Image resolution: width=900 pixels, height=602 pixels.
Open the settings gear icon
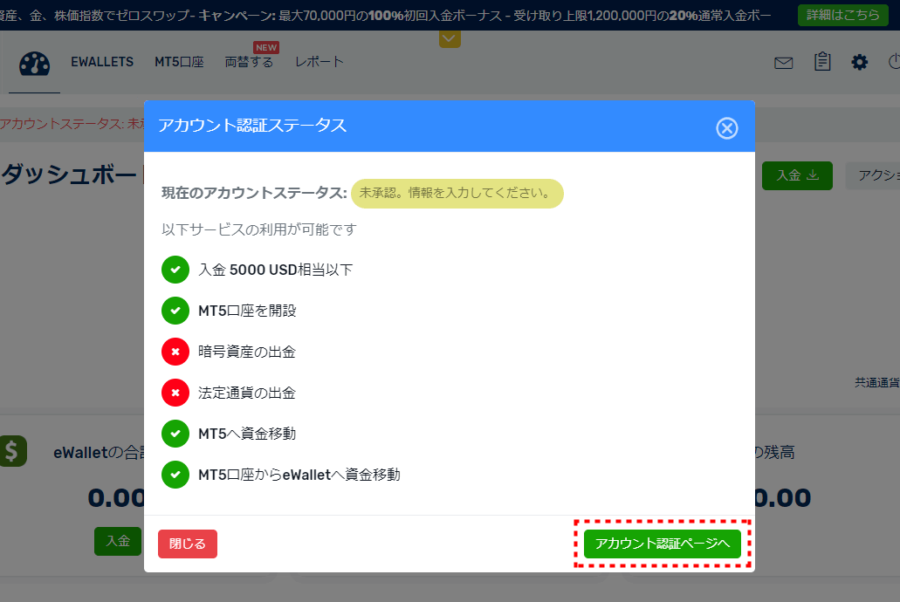[x=859, y=62]
